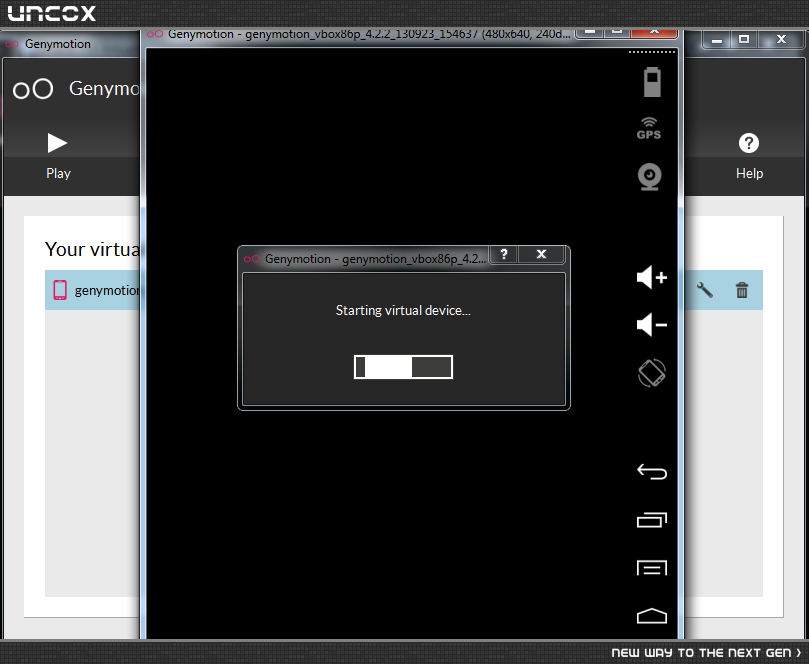Click the Starting virtual device text
This screenshot has width=809, height=664.
[403, 310]
